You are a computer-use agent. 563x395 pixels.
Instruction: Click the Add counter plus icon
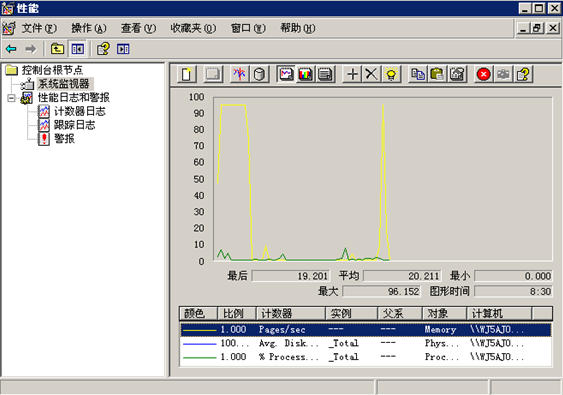pos(352,74)
